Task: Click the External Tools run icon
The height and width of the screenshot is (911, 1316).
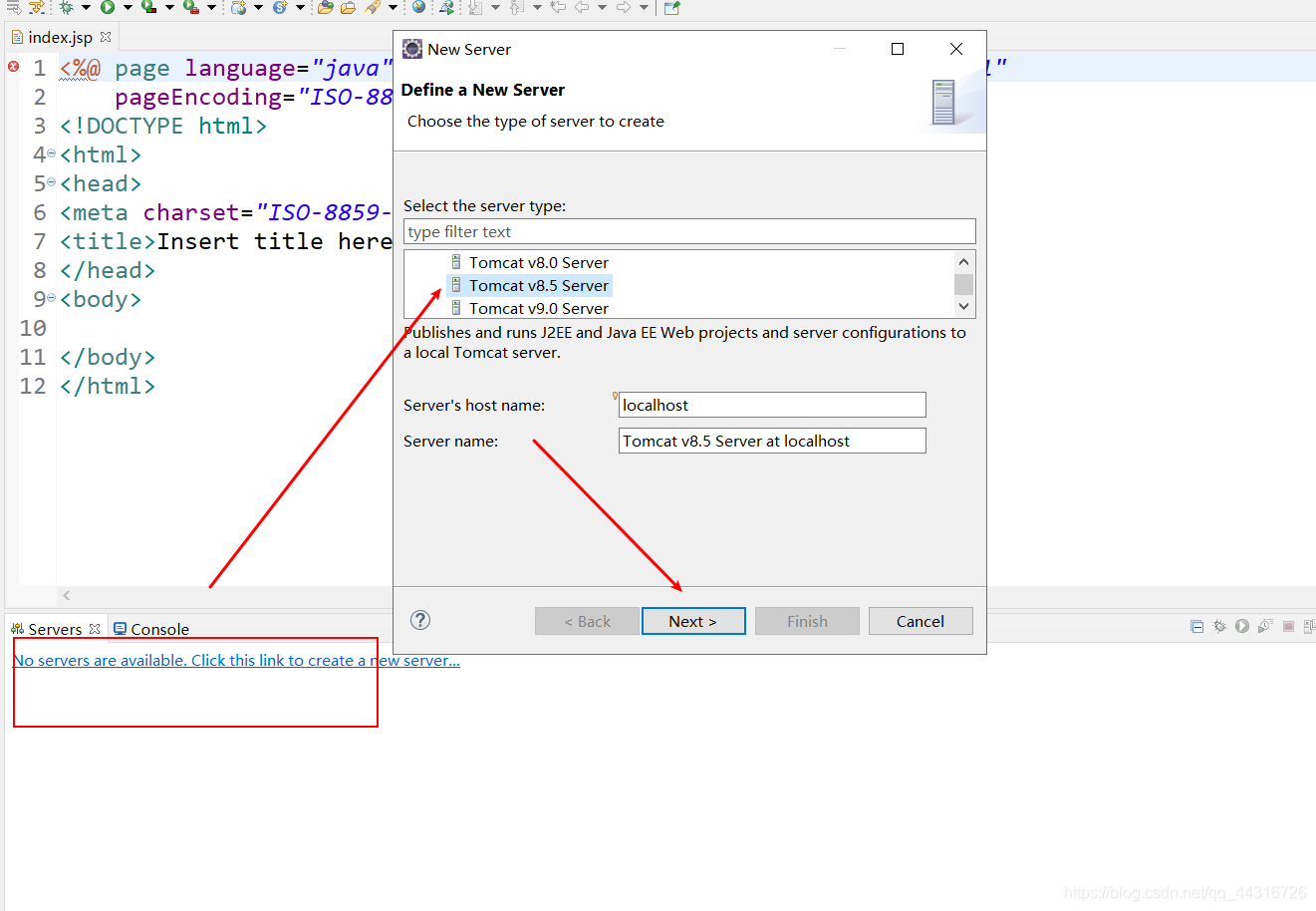Action: click(191, 7)
